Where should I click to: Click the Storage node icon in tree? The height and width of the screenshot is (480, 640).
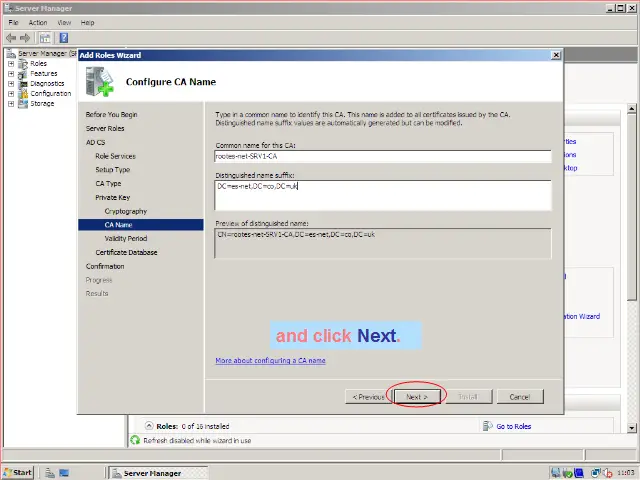(23, 104)
